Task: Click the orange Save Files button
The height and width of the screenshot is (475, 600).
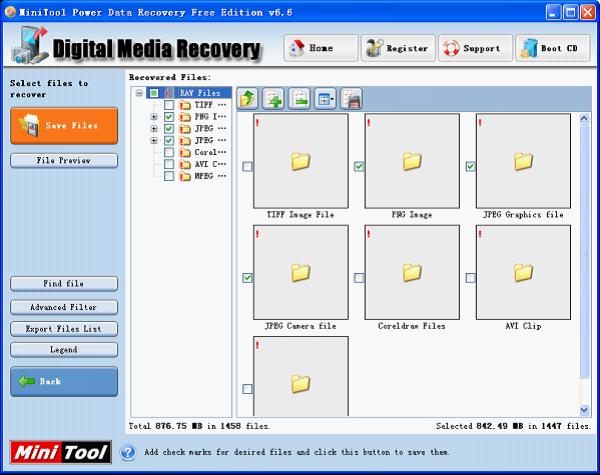Action: (64, 126)
